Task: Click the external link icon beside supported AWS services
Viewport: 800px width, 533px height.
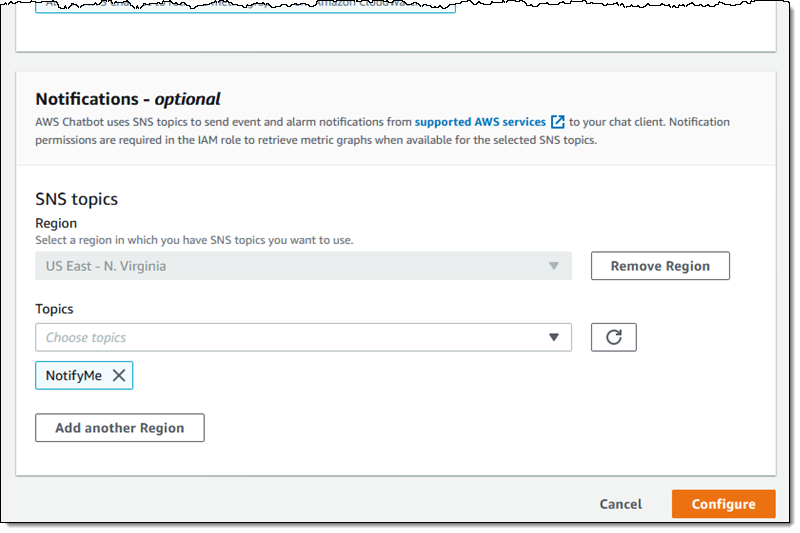Action: [558, 122]
